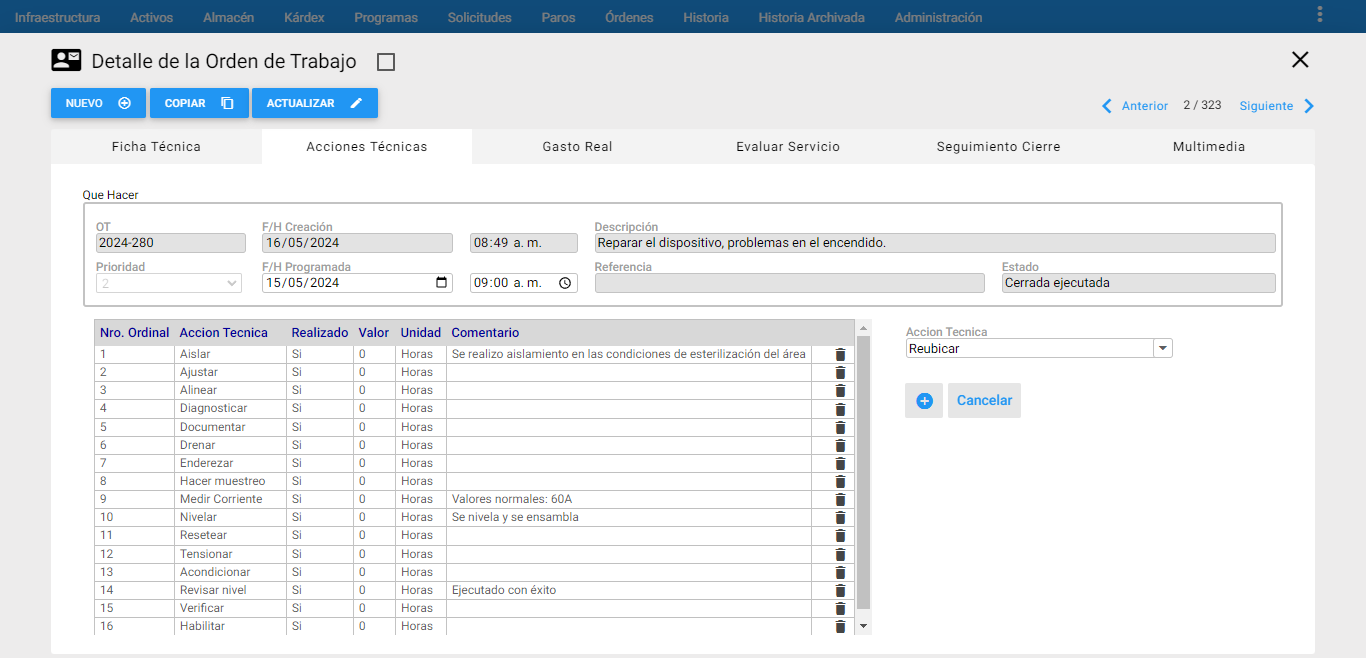Image resolution: width=1366 pixels, height=658 pixels.
Task: Open the three-dot options menu in top bar
Action: tap(1320, 14)
